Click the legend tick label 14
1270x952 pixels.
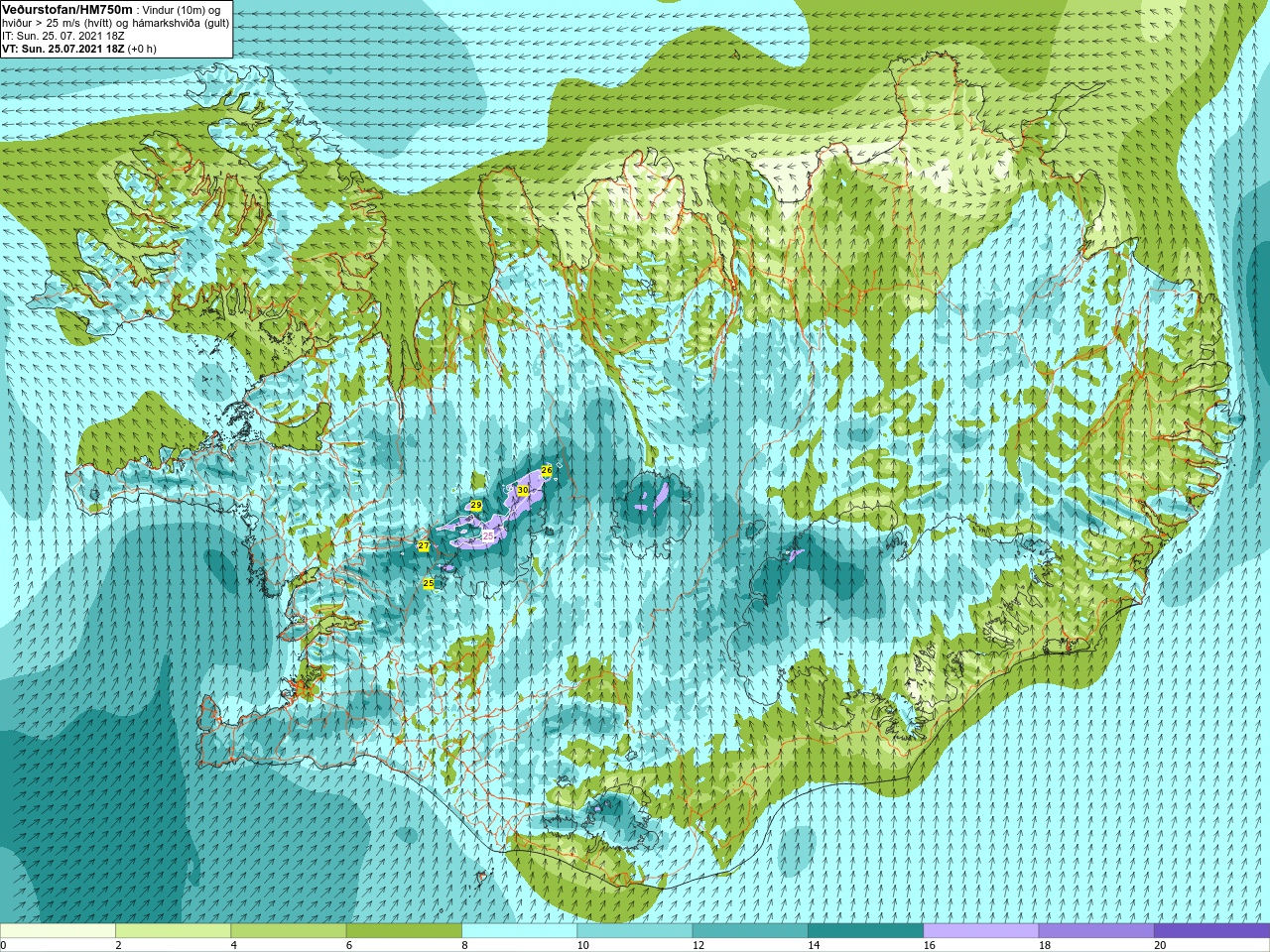coord(814,945)
